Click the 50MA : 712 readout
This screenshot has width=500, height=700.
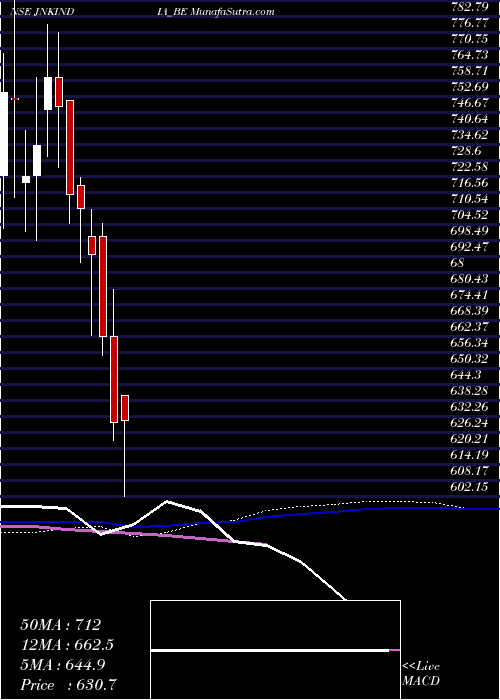[61, 625]
